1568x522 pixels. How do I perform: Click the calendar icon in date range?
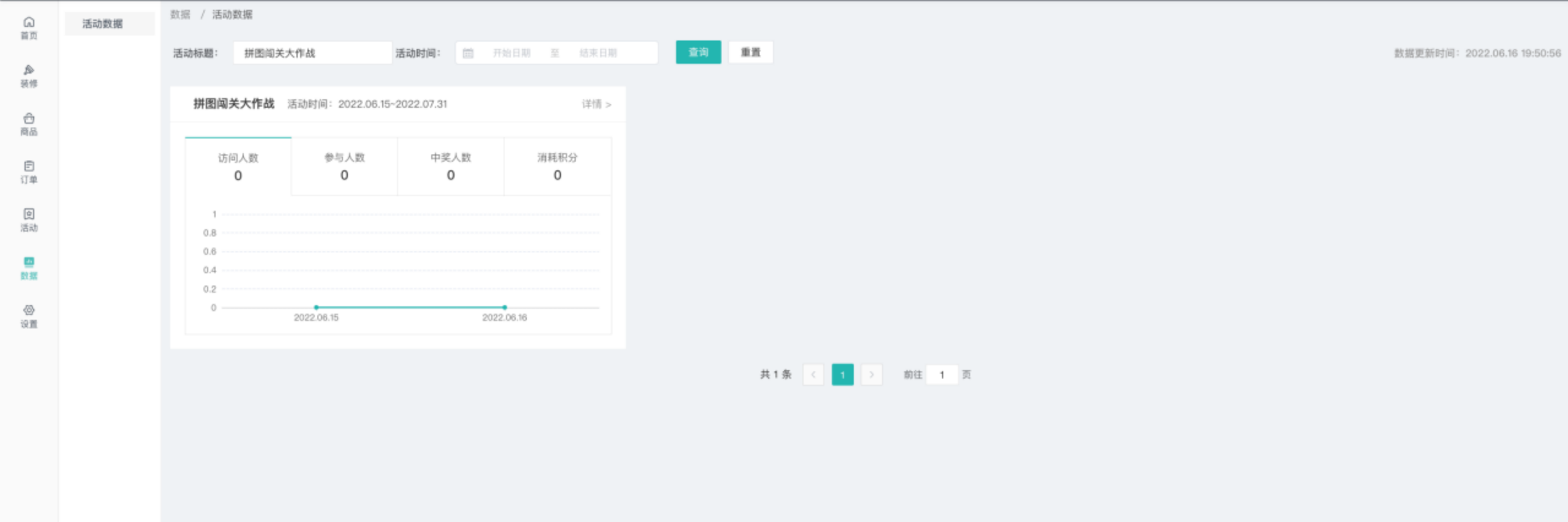(x=468, y=53)
